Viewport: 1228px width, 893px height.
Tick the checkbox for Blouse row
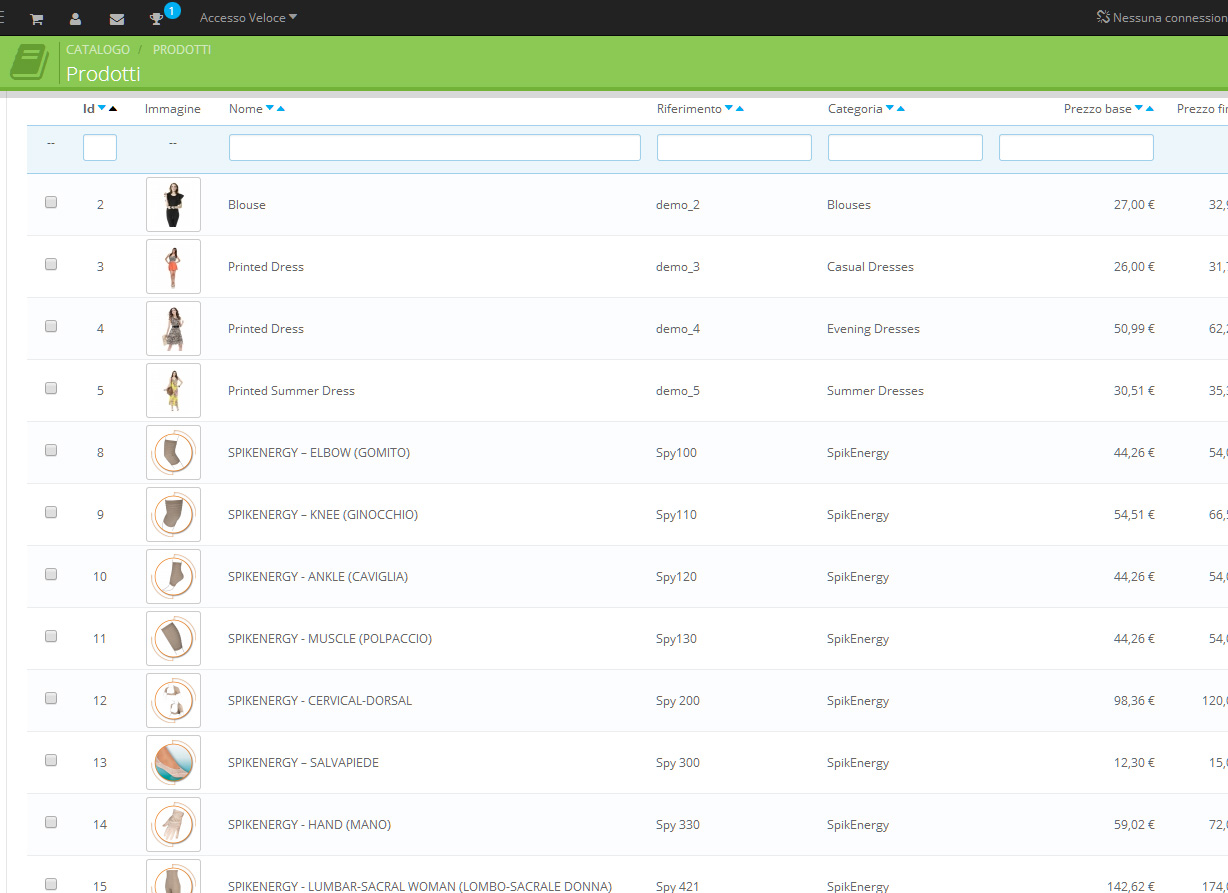pyautogui.click(x=51, y=202)
